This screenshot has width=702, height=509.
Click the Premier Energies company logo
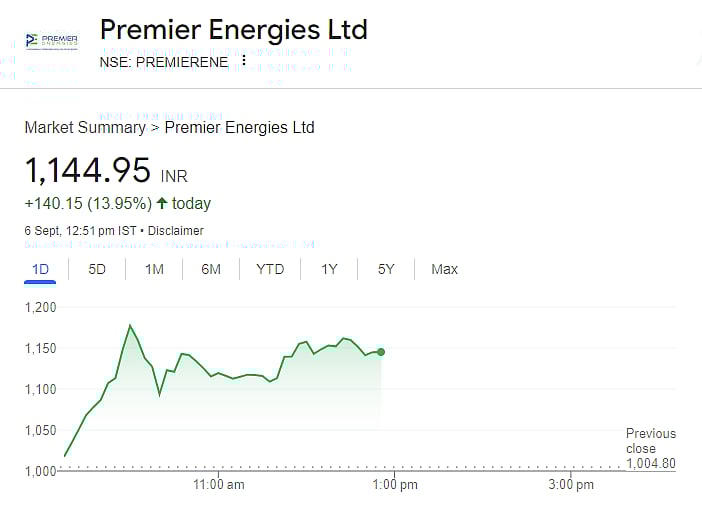[x=51, y=40]
